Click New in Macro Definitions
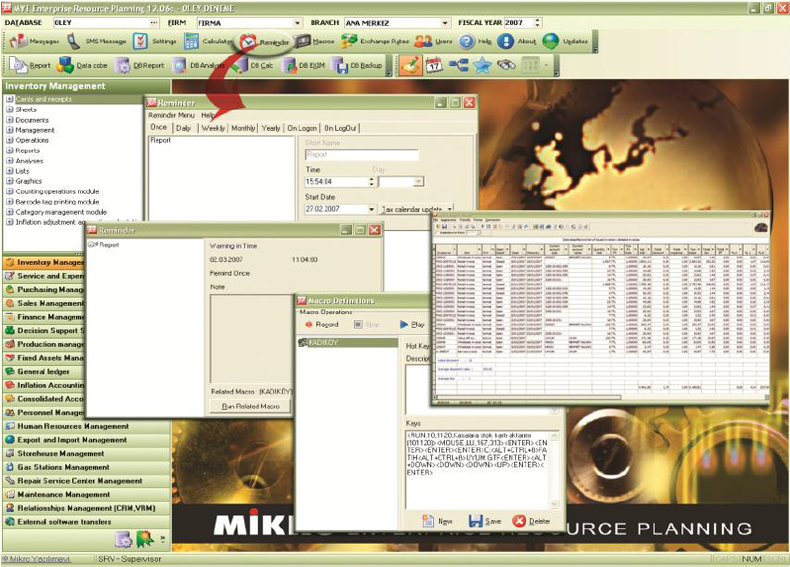 coord(437,521)
